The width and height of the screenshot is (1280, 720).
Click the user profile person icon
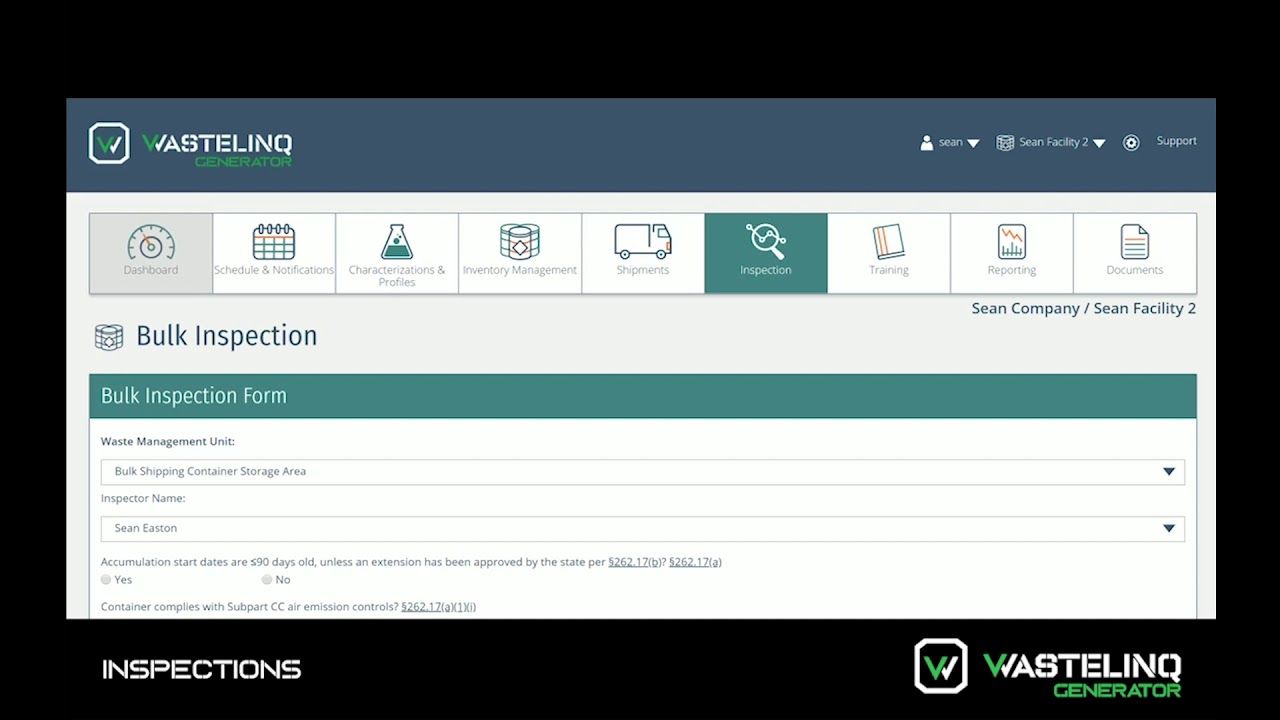pyautogui.click(x=927, y=143)
